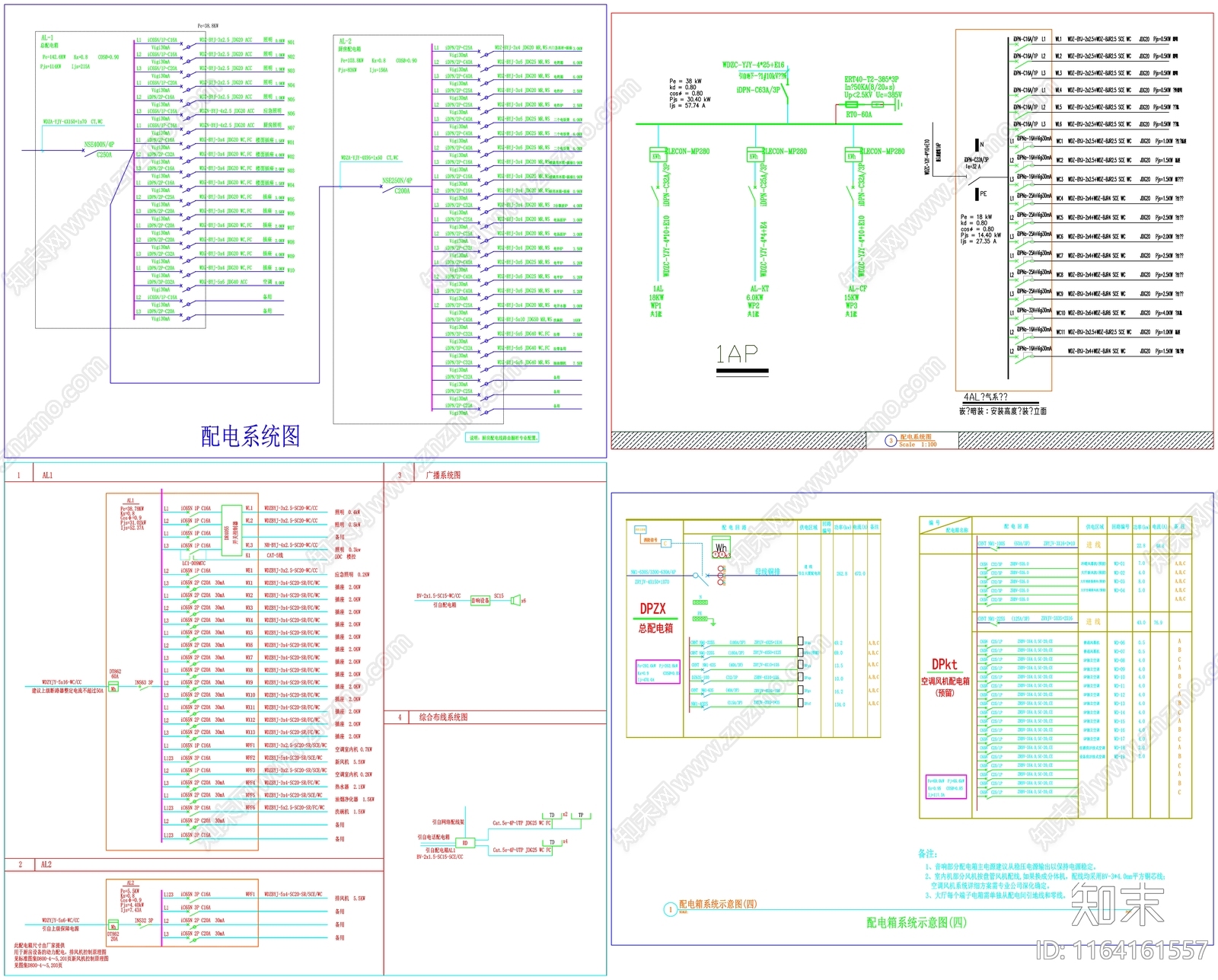Viewport: 1218px width, 980px height.
Task: Click the 'WP1' circuit label
Action: pyautogui.click(x=656, y=306)
